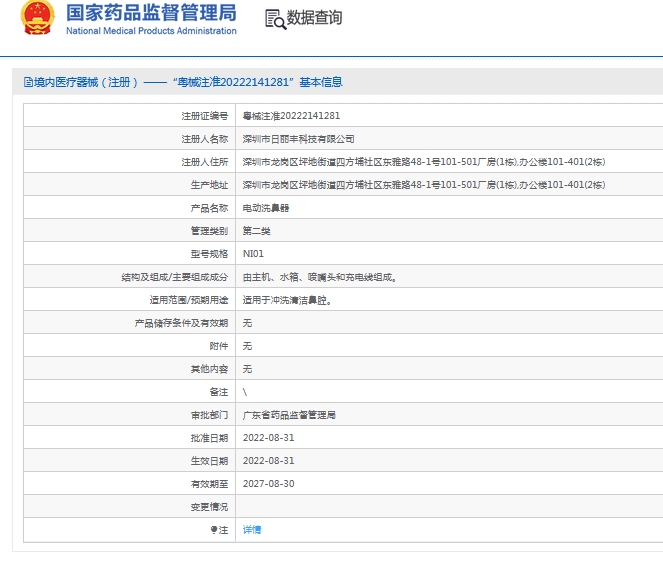Open the 数据查询 data query link
663x561 pixels.
click(x=314, y=18)
